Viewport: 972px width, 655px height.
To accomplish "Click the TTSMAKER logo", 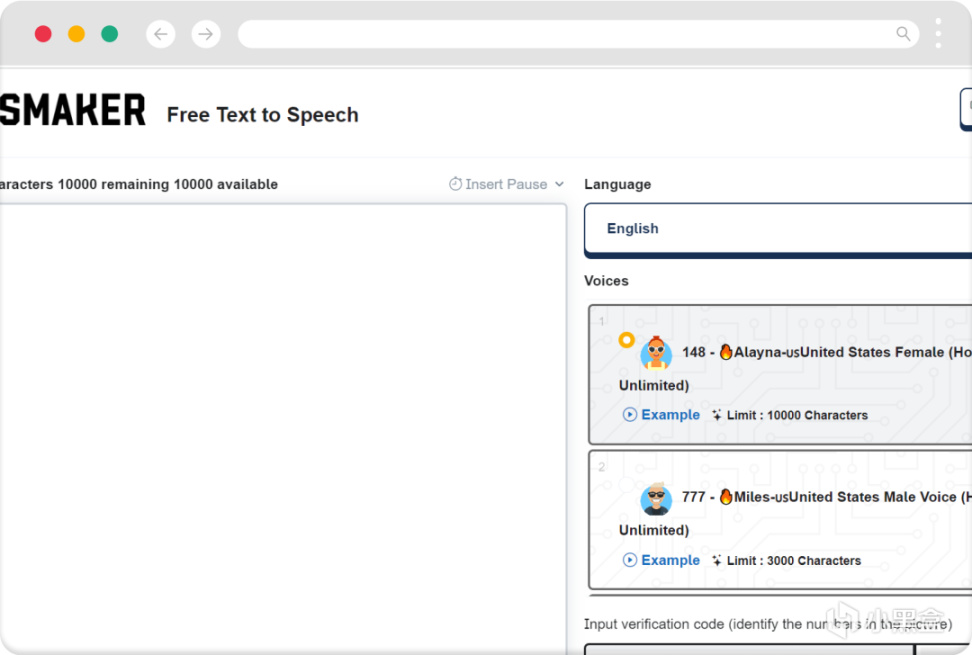I will click(x=73, y=110).
